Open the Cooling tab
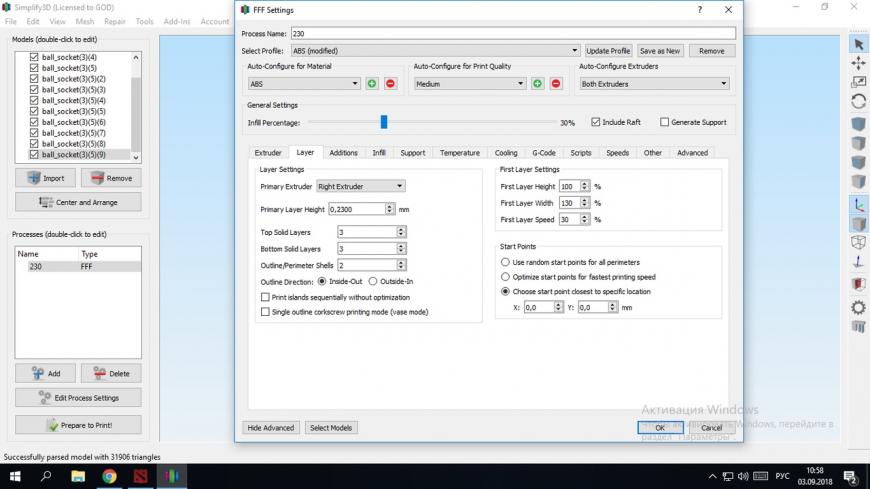The image size is (870, 489). click(x=506, y=153)
